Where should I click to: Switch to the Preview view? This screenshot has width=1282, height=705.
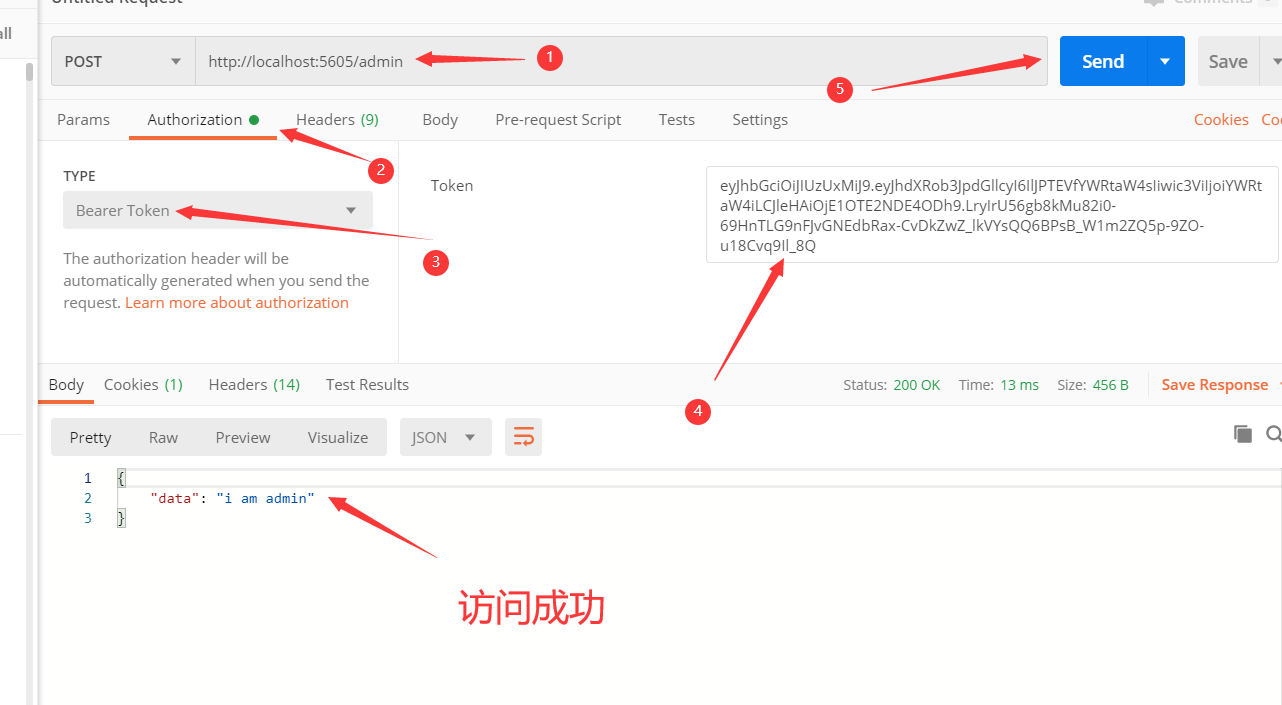click(x=243, y=437)
